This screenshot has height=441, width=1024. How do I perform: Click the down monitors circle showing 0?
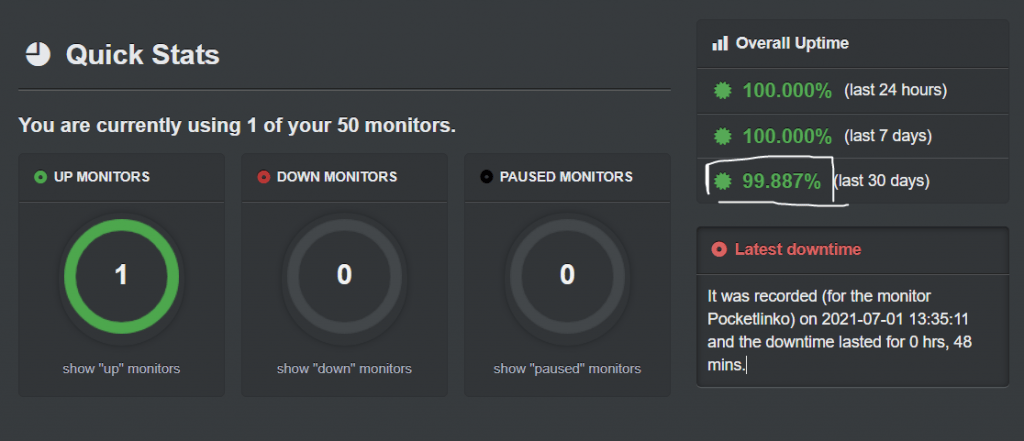click(x=344, y=275)
